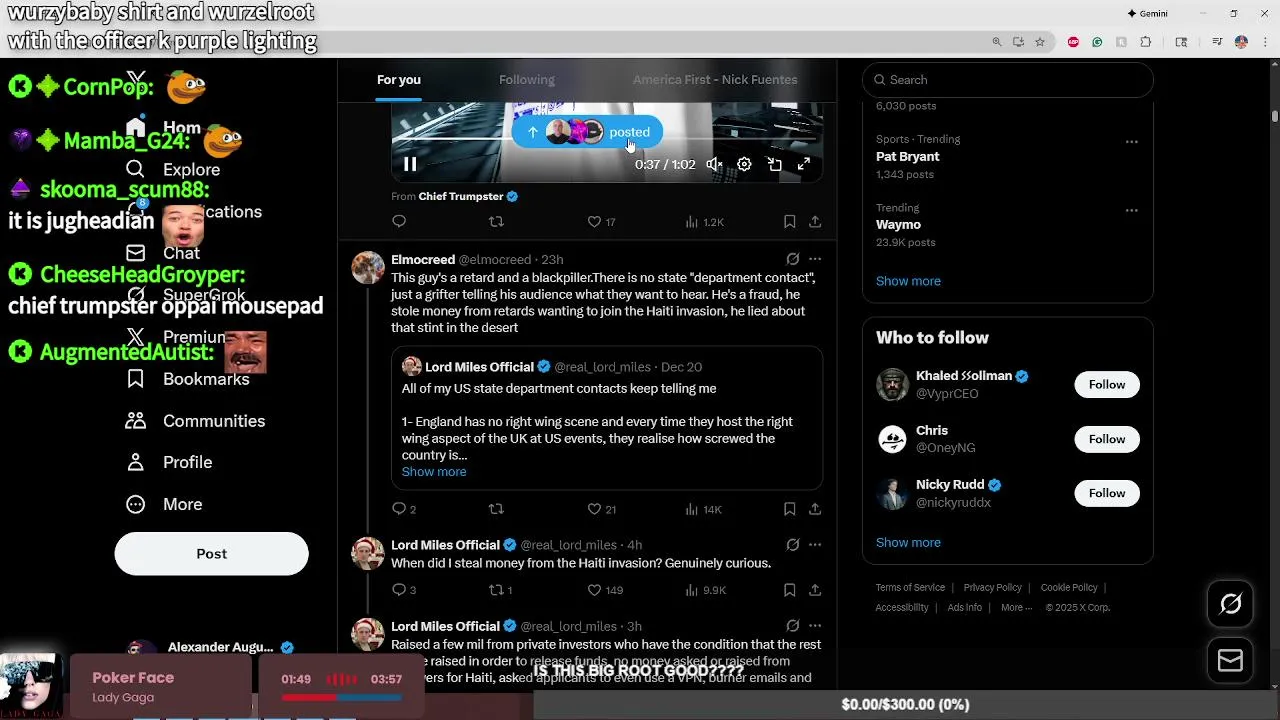This screenshot has width=1280, height=720.
Task: Click inside the X Search field
Action: point(1008,80)
